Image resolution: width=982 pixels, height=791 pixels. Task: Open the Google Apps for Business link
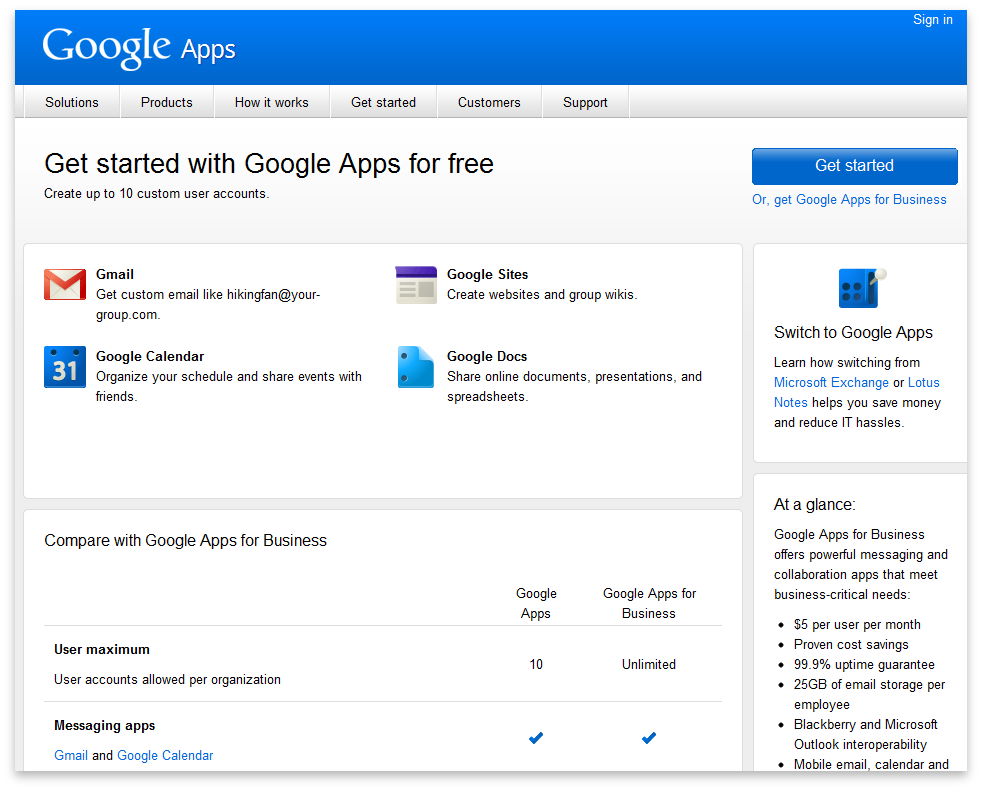point(849,199)
